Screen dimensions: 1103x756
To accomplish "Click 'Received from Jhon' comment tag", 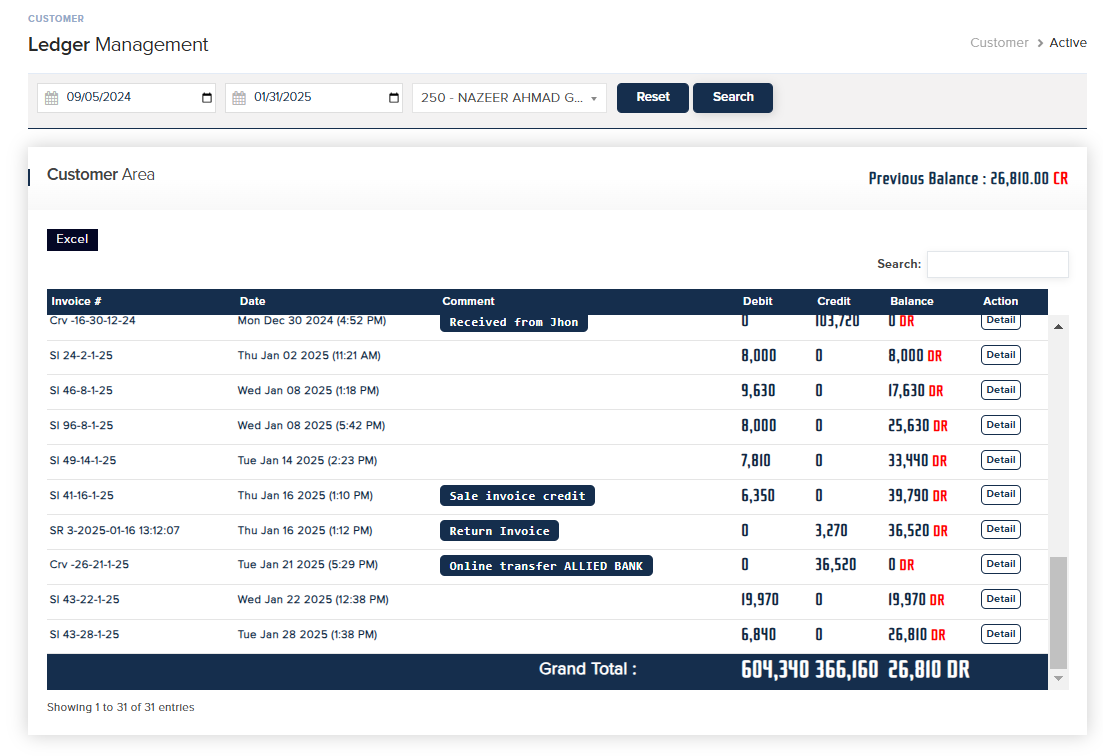I will (x=514, y=322).
